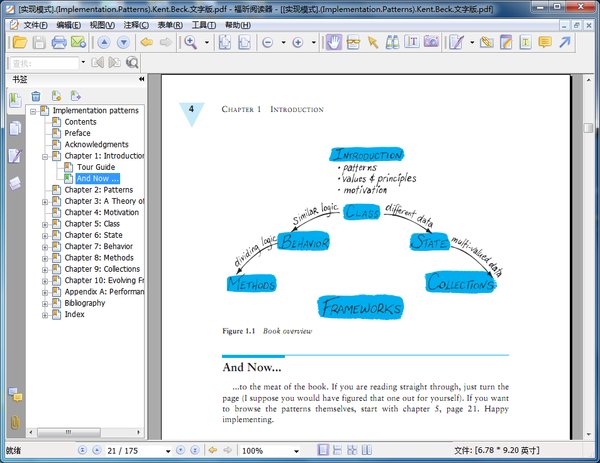
Task: Open the 编辑 menu
Action: [x=68, y=25]
